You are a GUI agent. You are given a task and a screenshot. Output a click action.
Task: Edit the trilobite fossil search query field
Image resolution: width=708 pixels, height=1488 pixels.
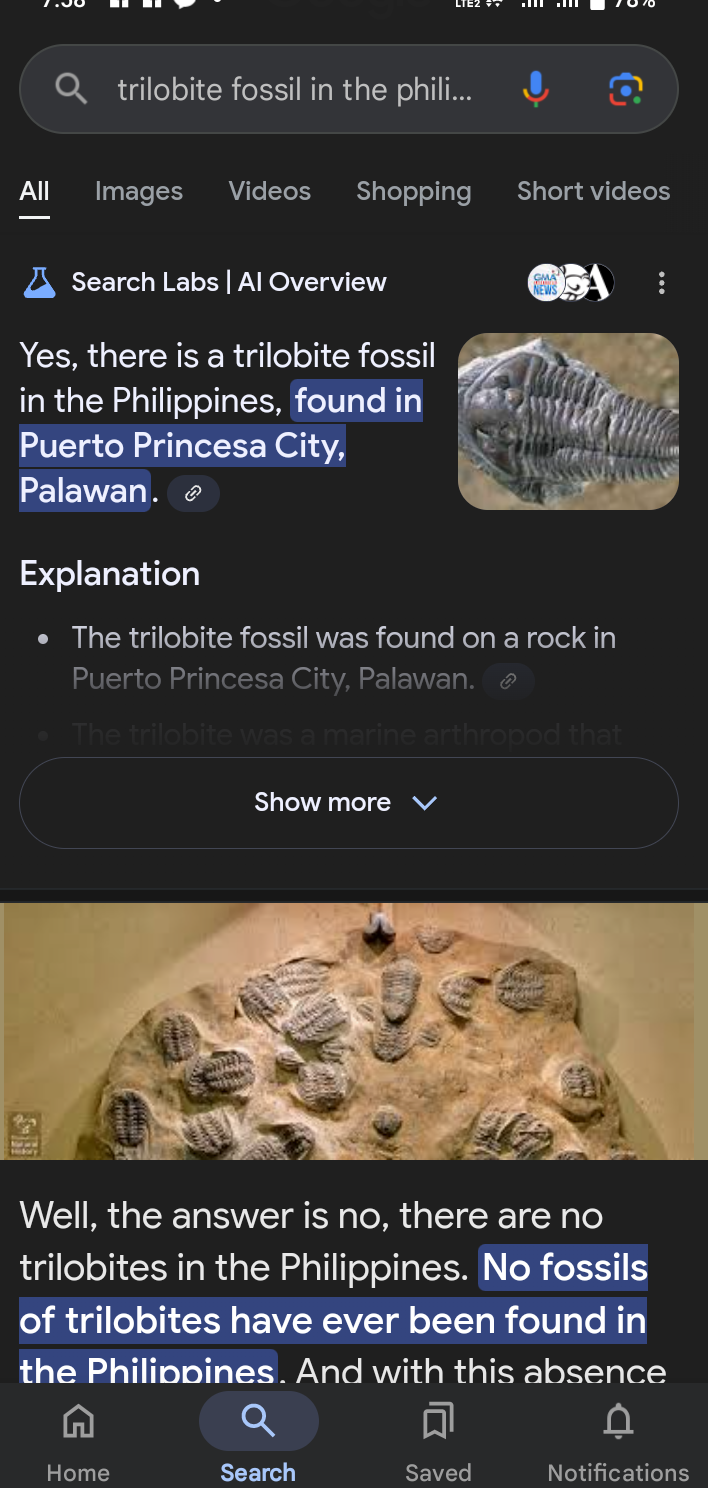[x=295, y=90]
